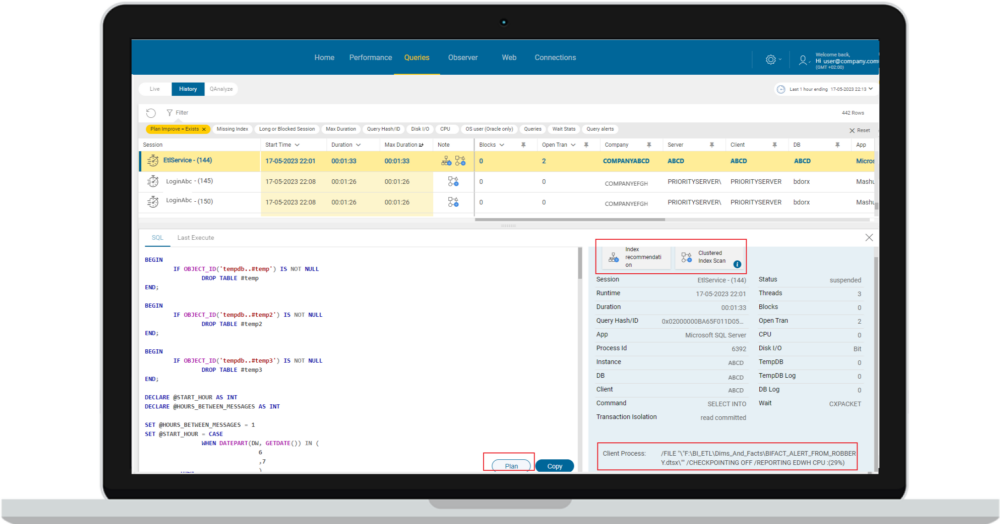1000x524 pixels.
Task: Select the EtlService - (144) session name
Action: coord(188,161)
